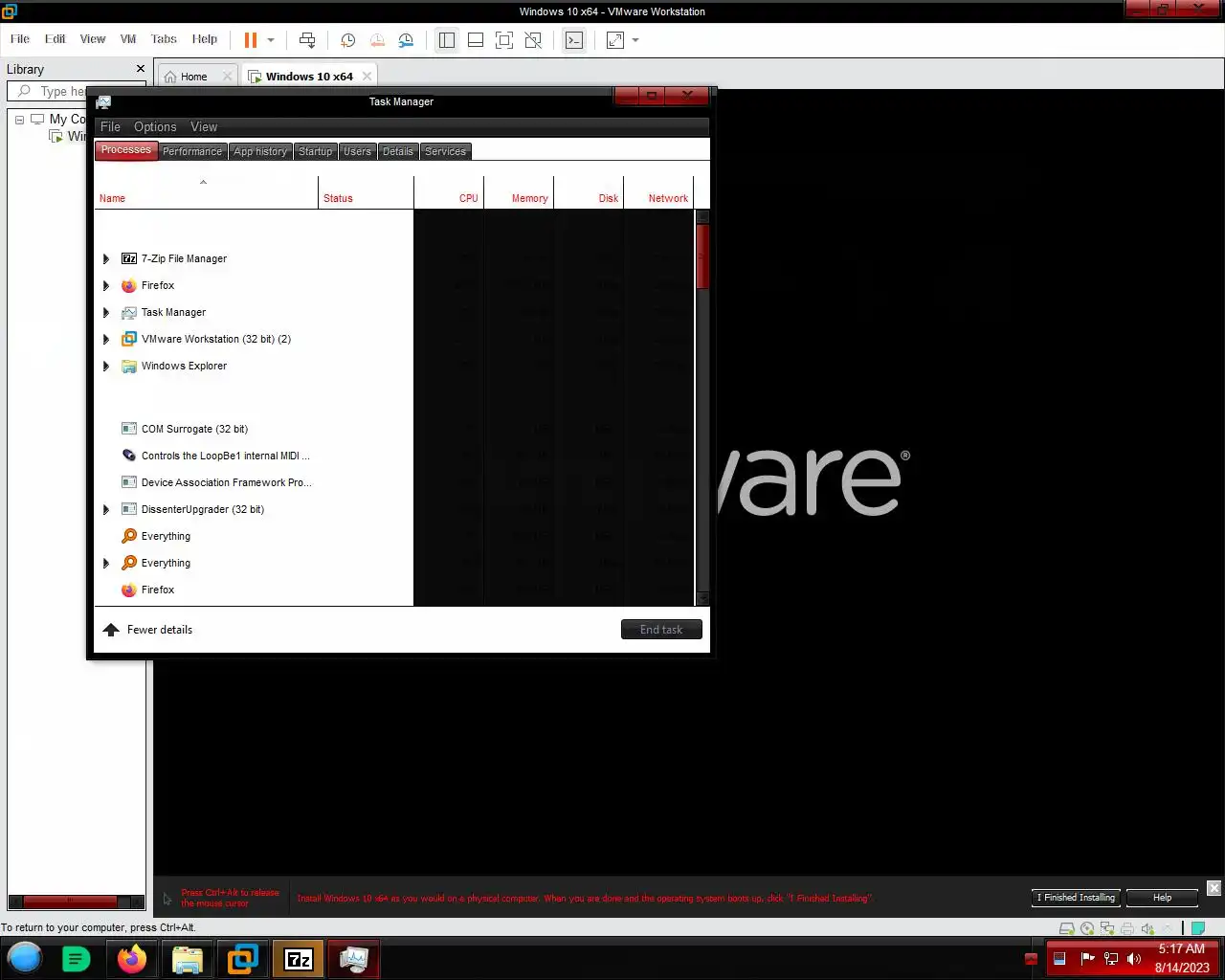Open the power options dropdown arrow beside pause
1225x980 pixels.
click(271, 40)
